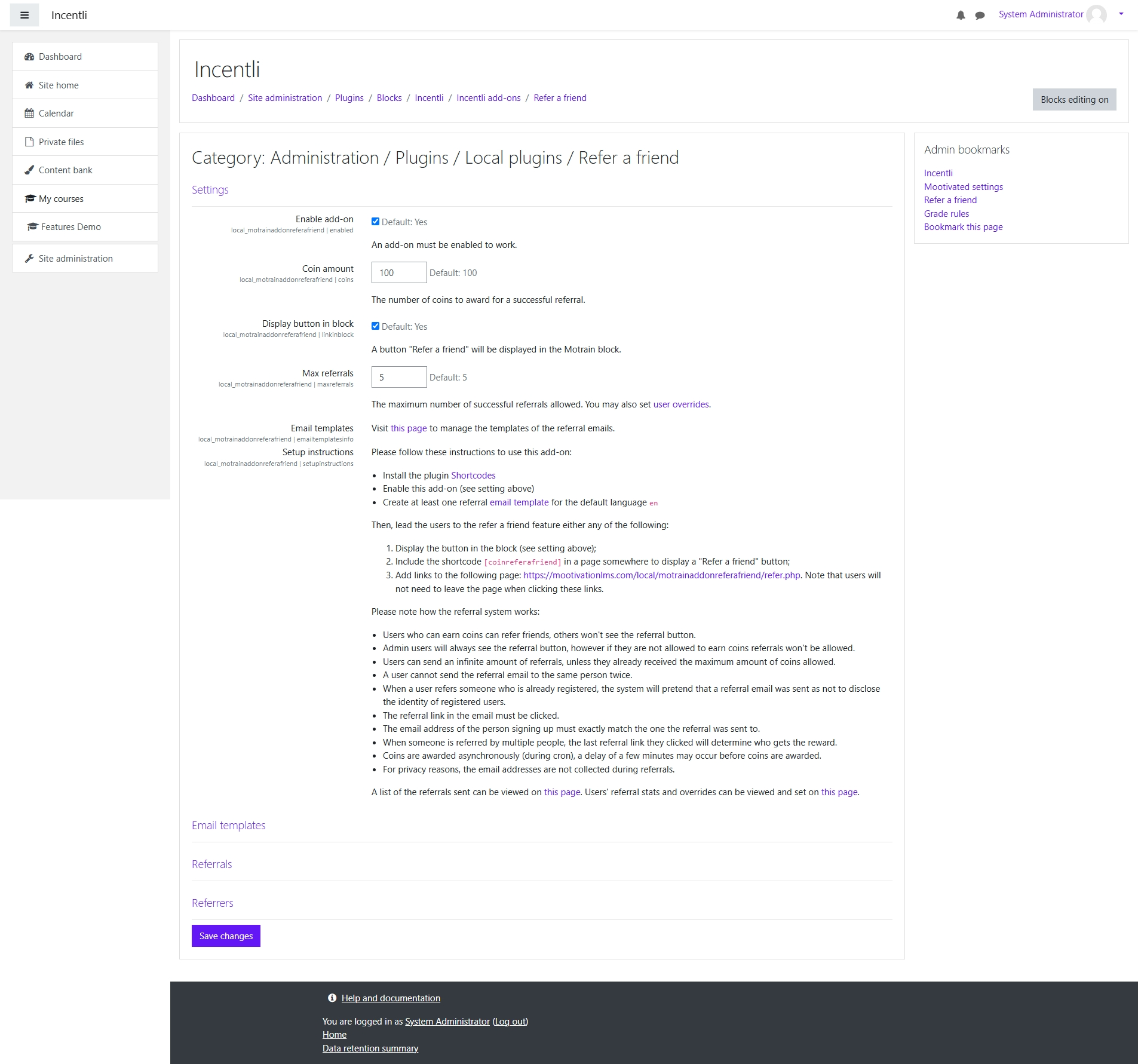Click Bookmark this page link
1138x1064 pixels.
[964, 227]
